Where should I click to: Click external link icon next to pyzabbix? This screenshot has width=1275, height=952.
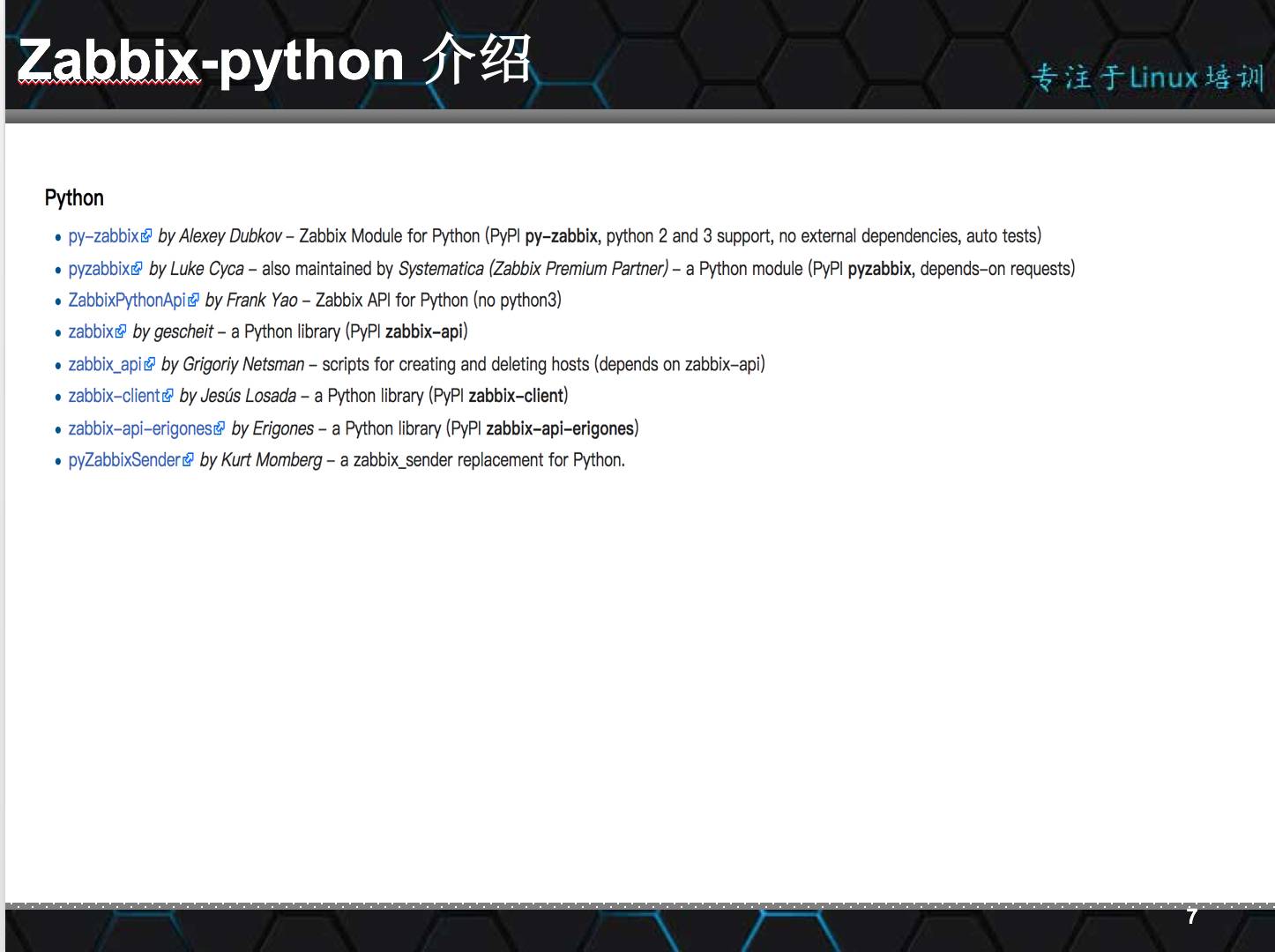point(137,269)
